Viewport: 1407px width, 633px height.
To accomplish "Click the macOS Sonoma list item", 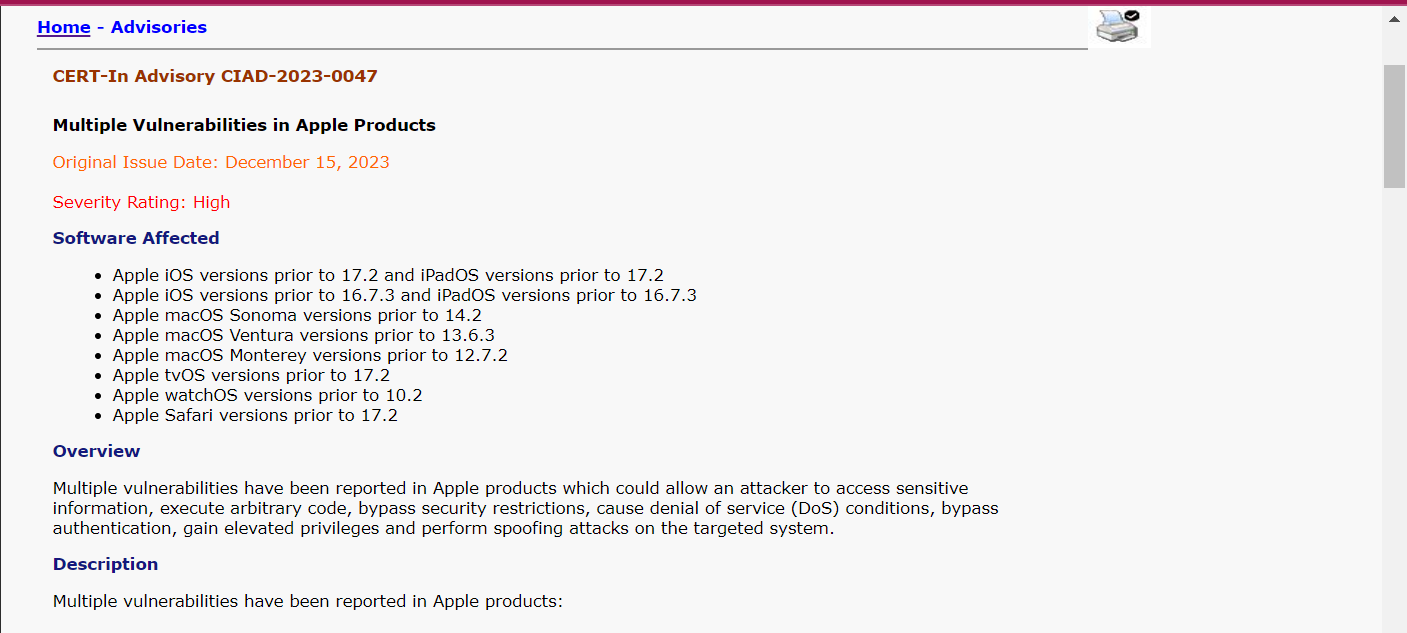I will click(x=297, y=315).
